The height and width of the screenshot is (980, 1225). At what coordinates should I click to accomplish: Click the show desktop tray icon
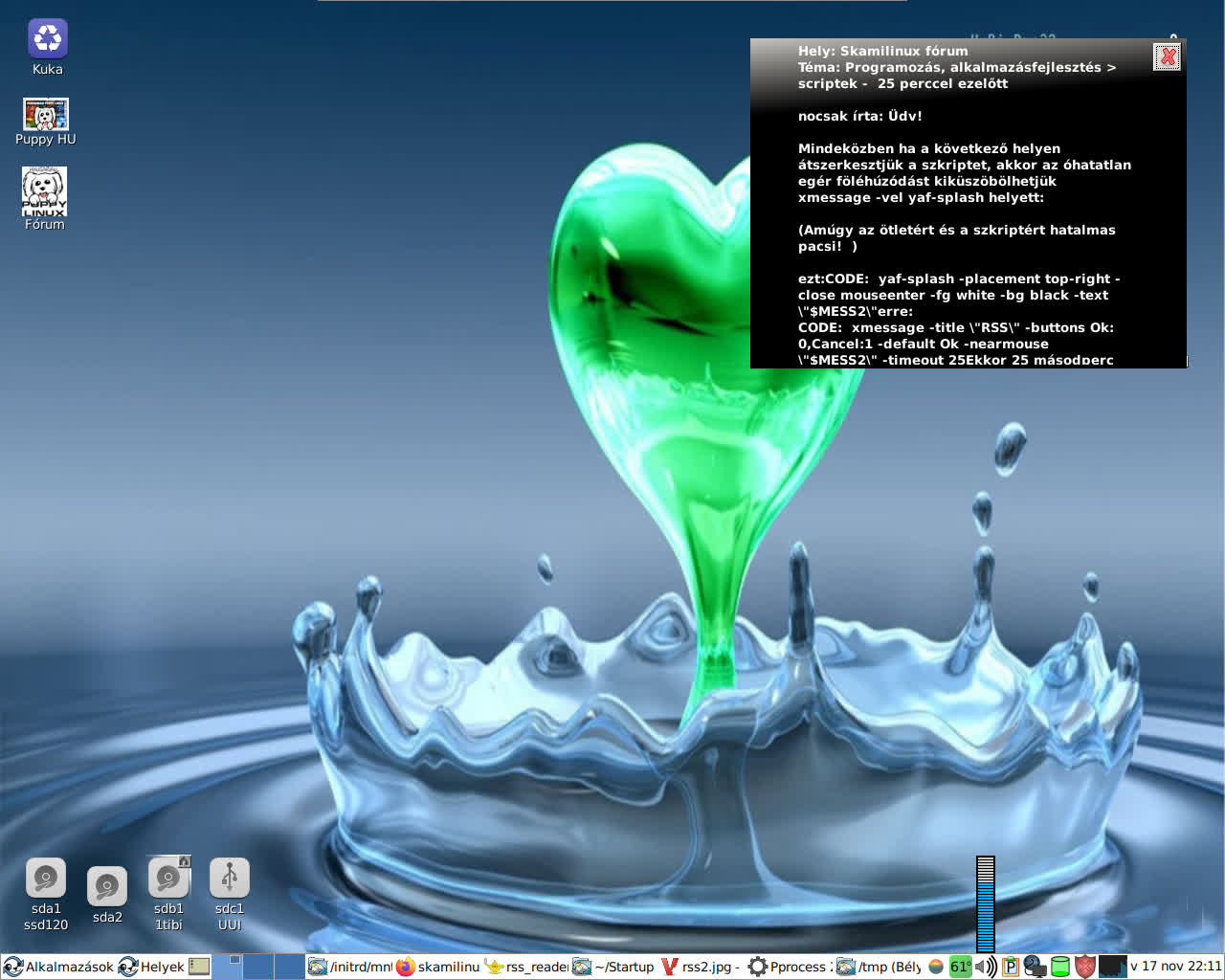[x=199, y=967]
